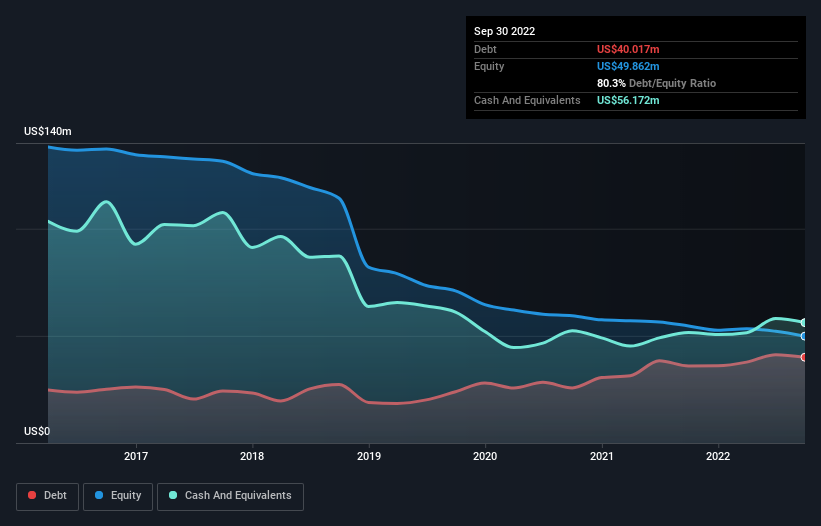Click the US$56.172m cash value
This screenshot has height=526, width=821.
click(x=628, y=100)
